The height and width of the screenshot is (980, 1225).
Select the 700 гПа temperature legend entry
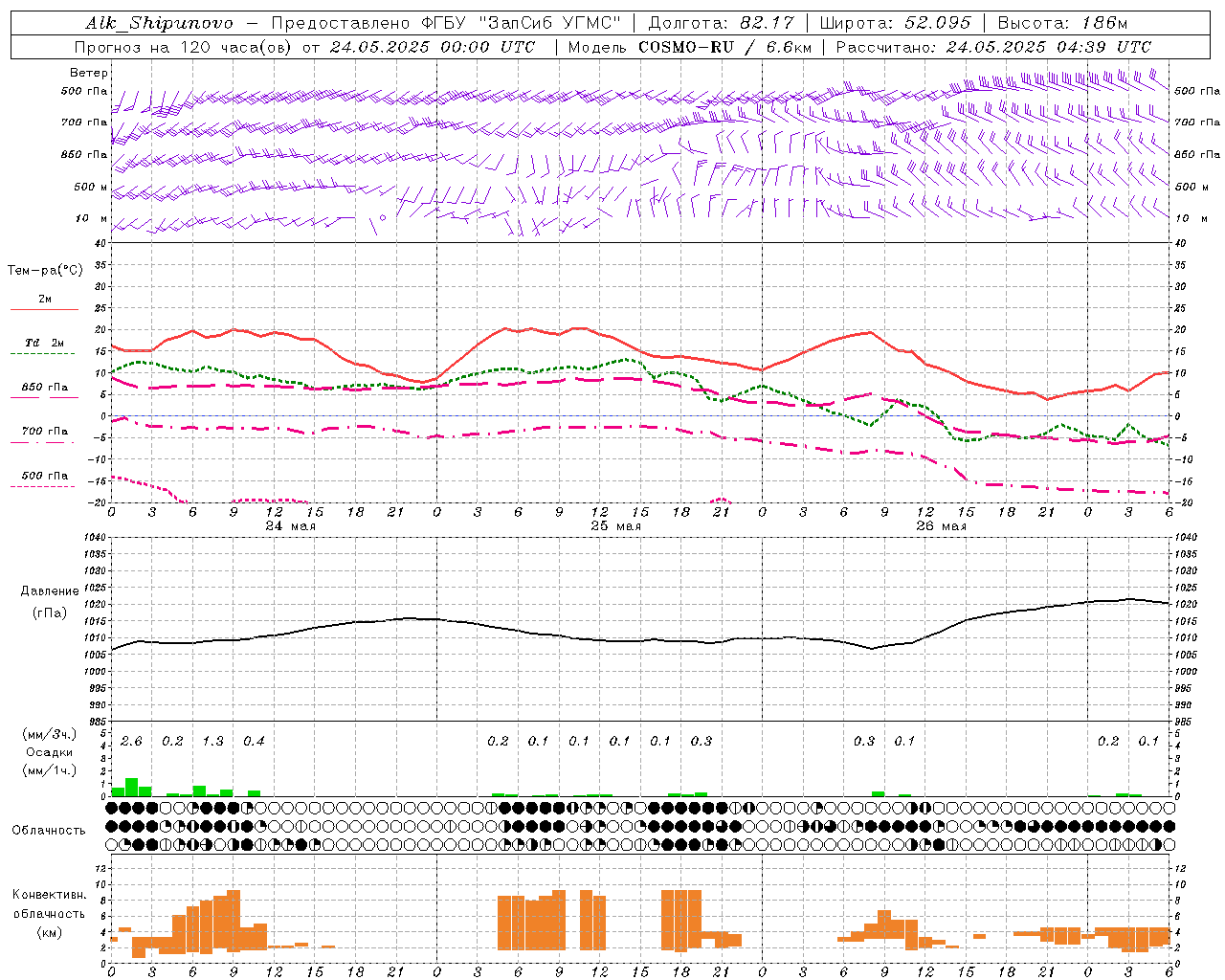click(x=45, y=432)
